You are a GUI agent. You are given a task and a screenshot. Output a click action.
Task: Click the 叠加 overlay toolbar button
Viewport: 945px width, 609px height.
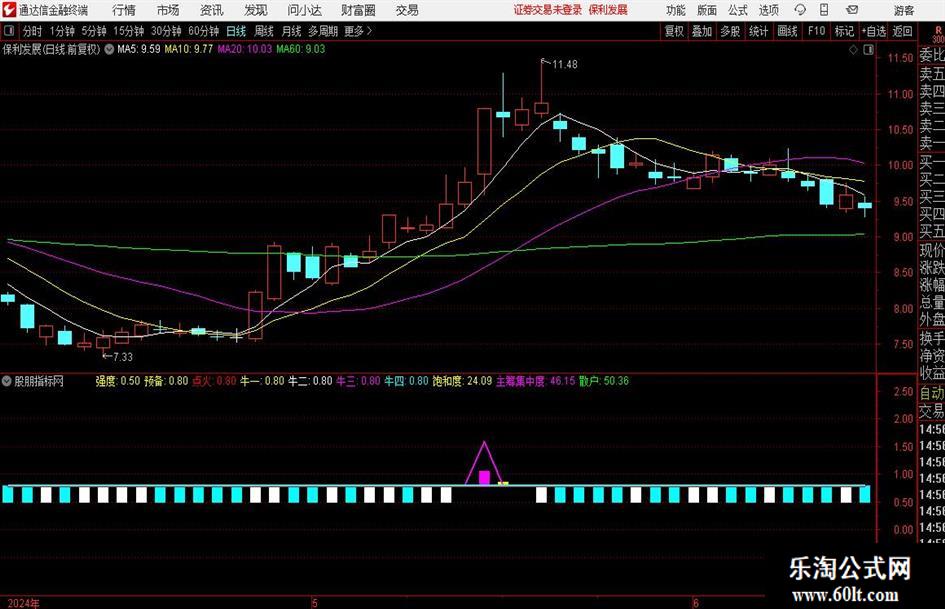[x=702, y=31]
